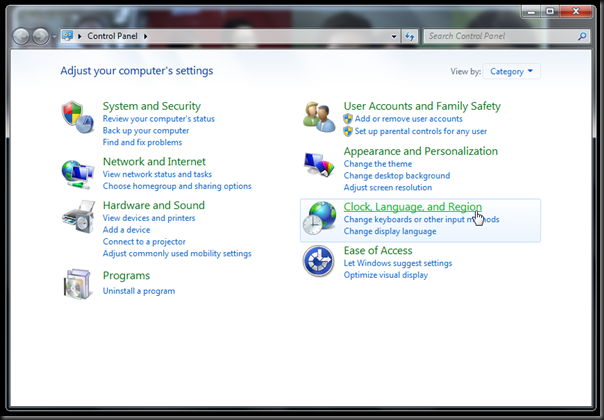Viewport: 604px width, 420px height.
Task: Click View devices and printers
Action: click(x=149, y=218)
